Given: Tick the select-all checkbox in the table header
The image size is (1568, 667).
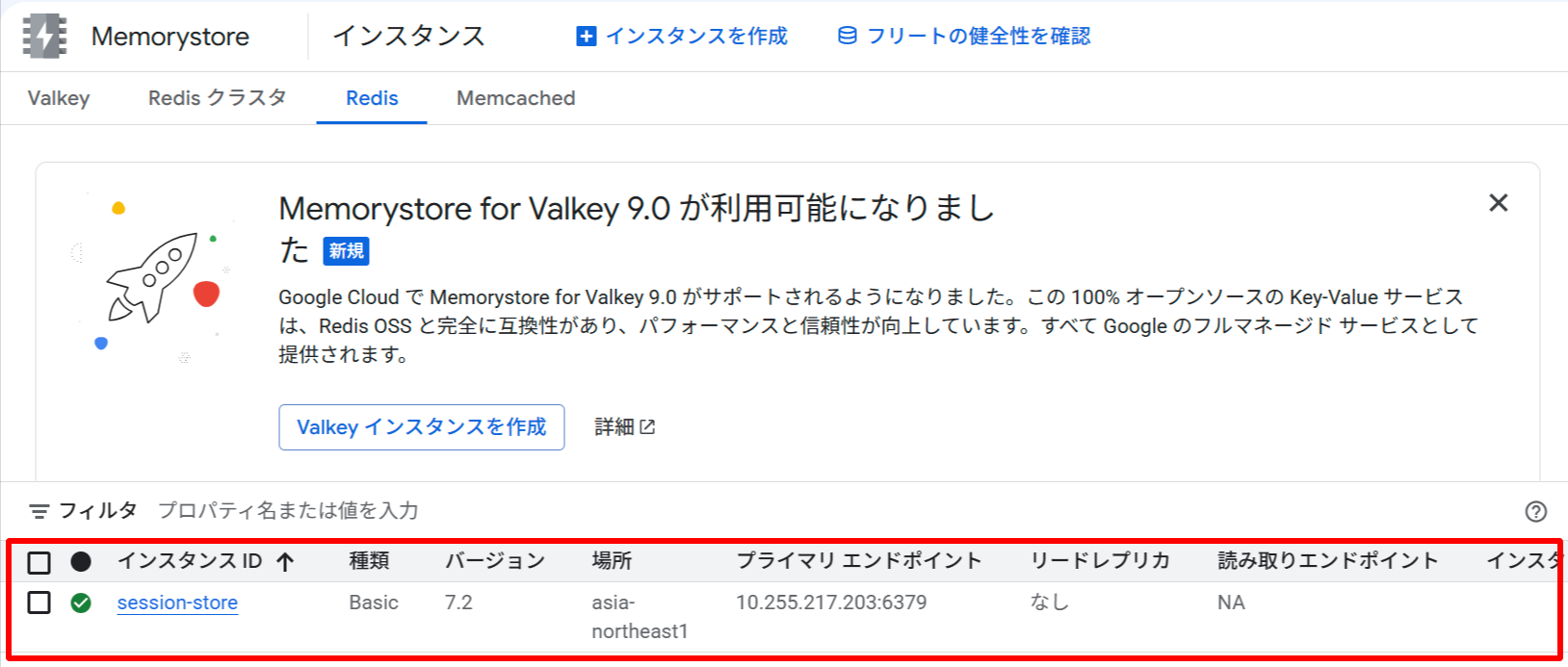Looking at the screenshot, I should tap(39, 562).
